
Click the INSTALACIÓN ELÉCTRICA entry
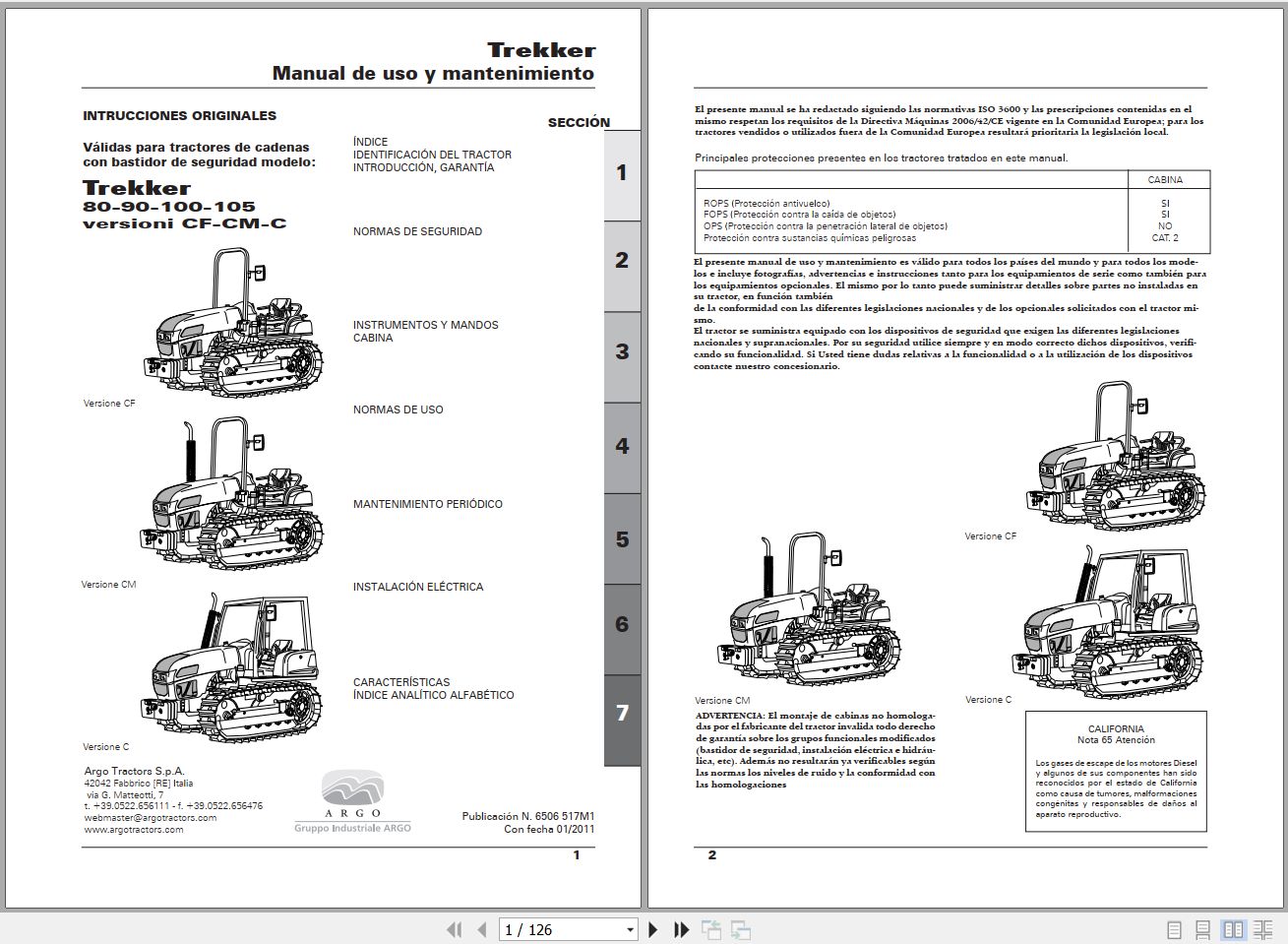pyautogui.click(x=418, y=587)
